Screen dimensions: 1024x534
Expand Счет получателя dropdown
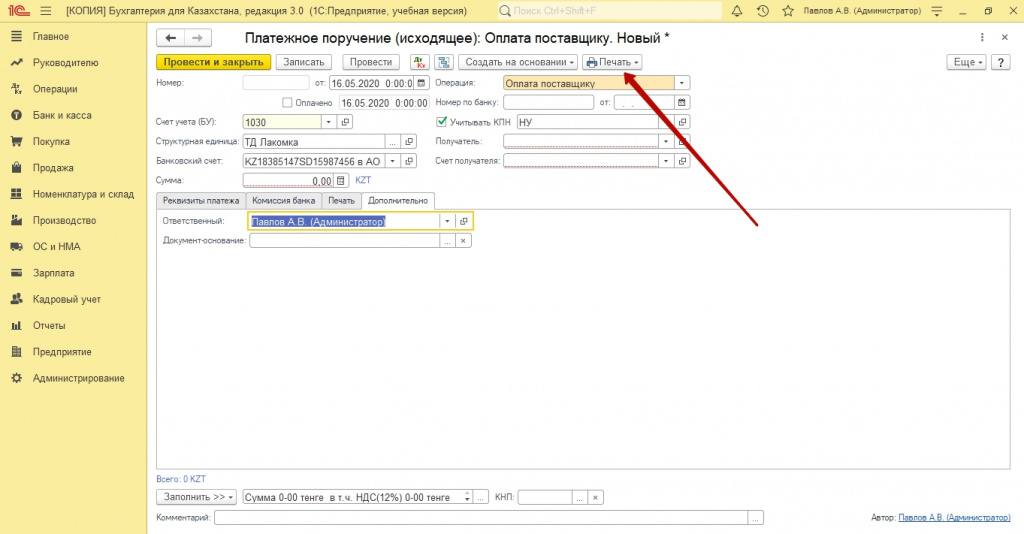click(x=665, y=161)
